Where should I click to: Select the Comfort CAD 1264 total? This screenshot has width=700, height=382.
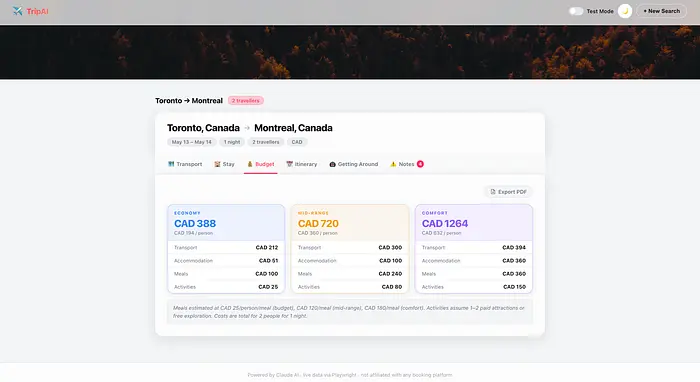tap(445, 224)
